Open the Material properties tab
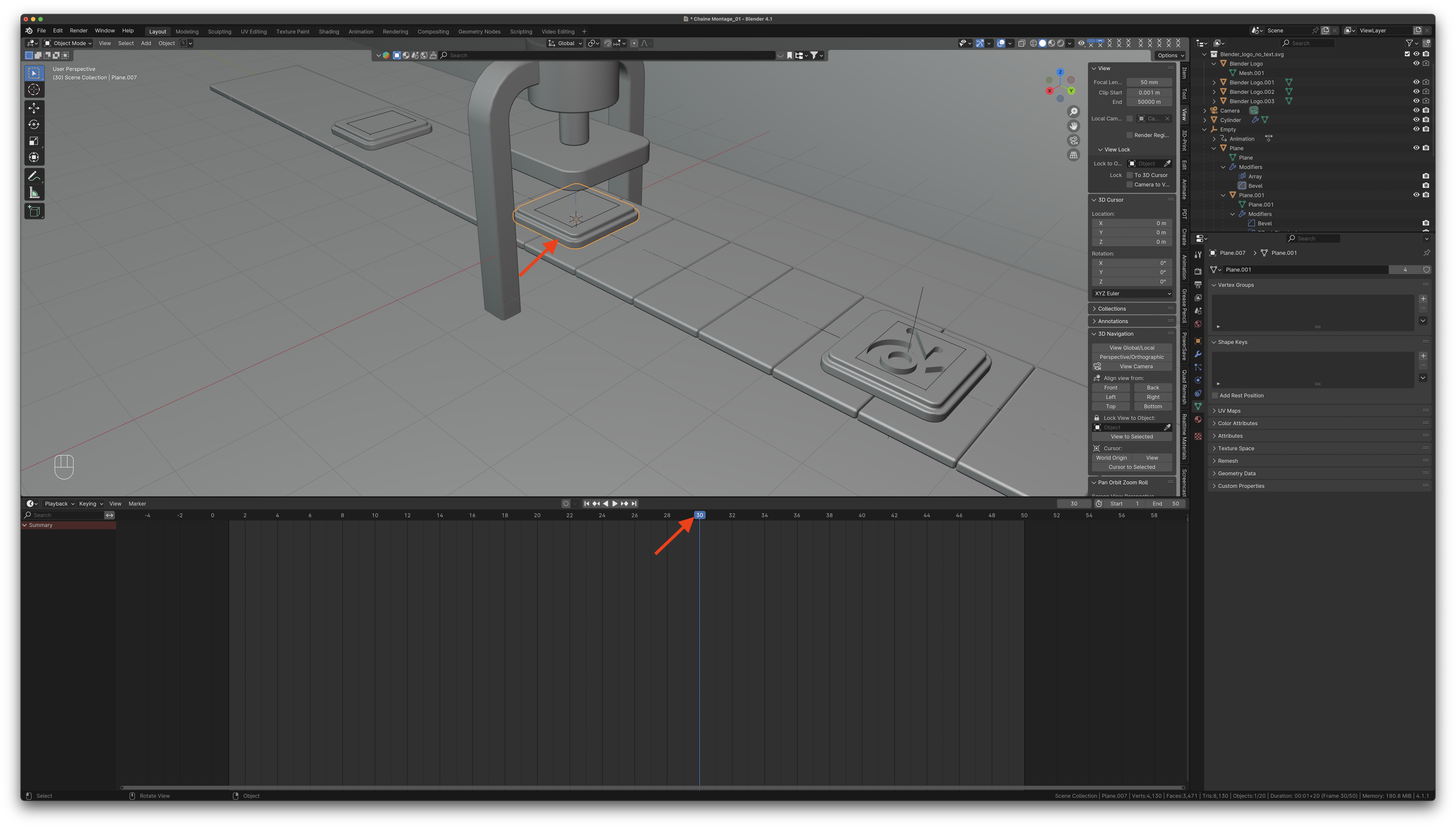1456x828 pixels. (1198, 420)
